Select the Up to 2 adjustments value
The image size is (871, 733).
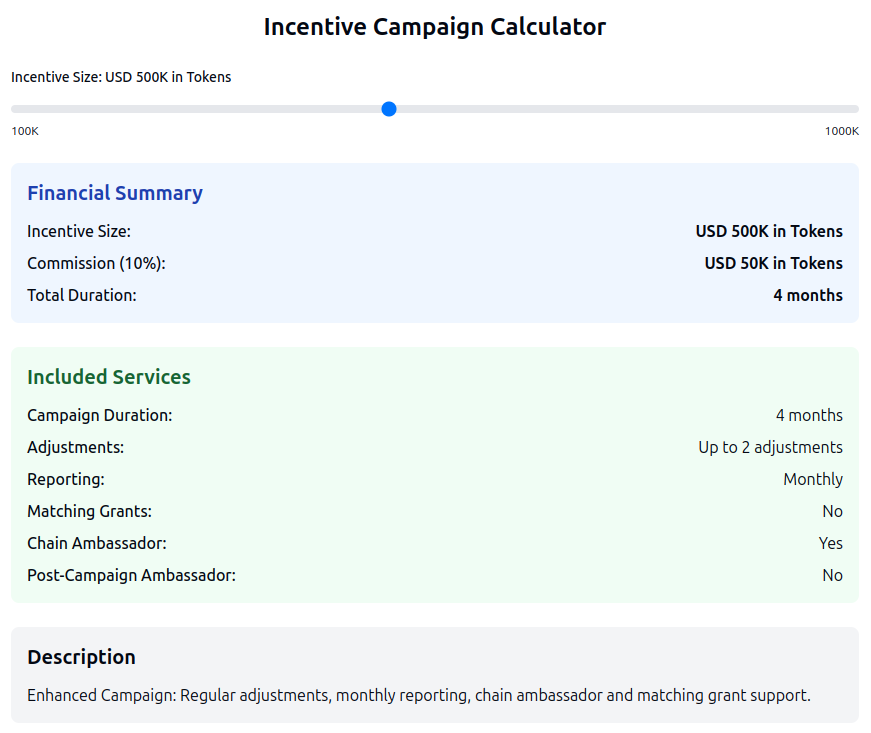coord(770,447)
